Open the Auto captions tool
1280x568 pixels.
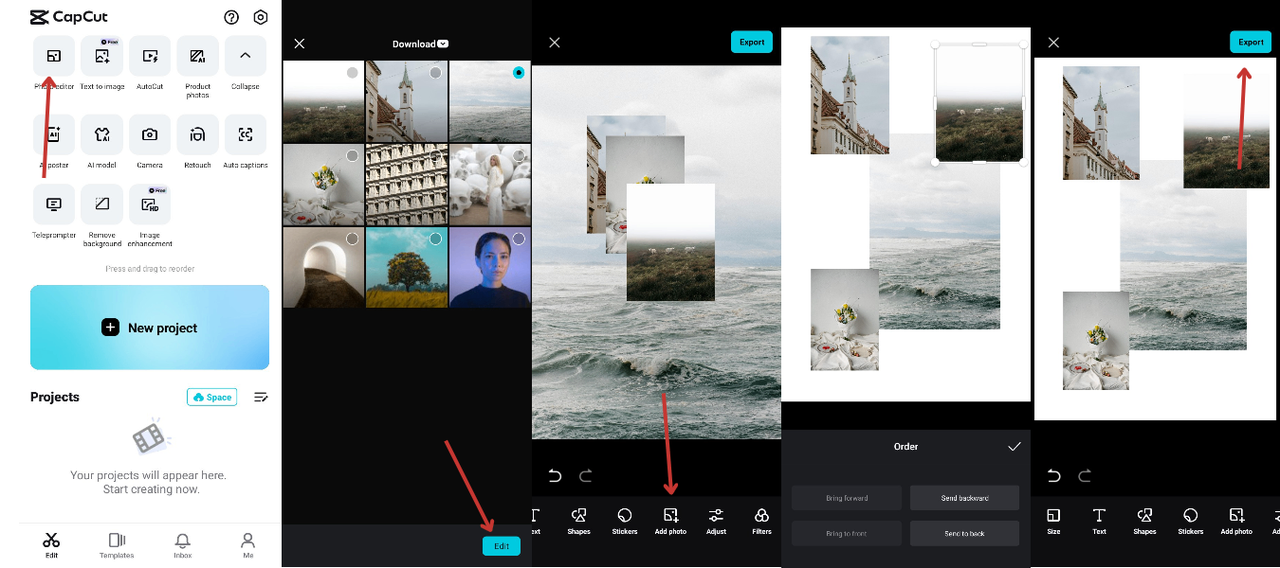[245, 134]
